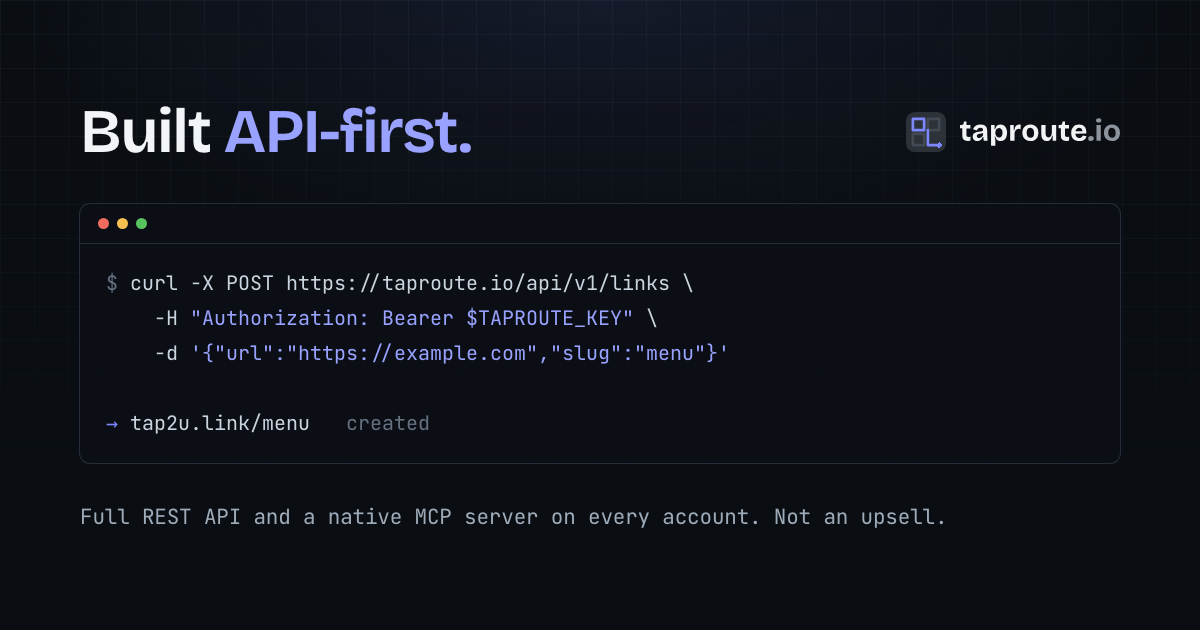This screenshot has height=630, width=1200.
Task: Click the taproute.io logo icon
Action: click(x=926, y=132)
